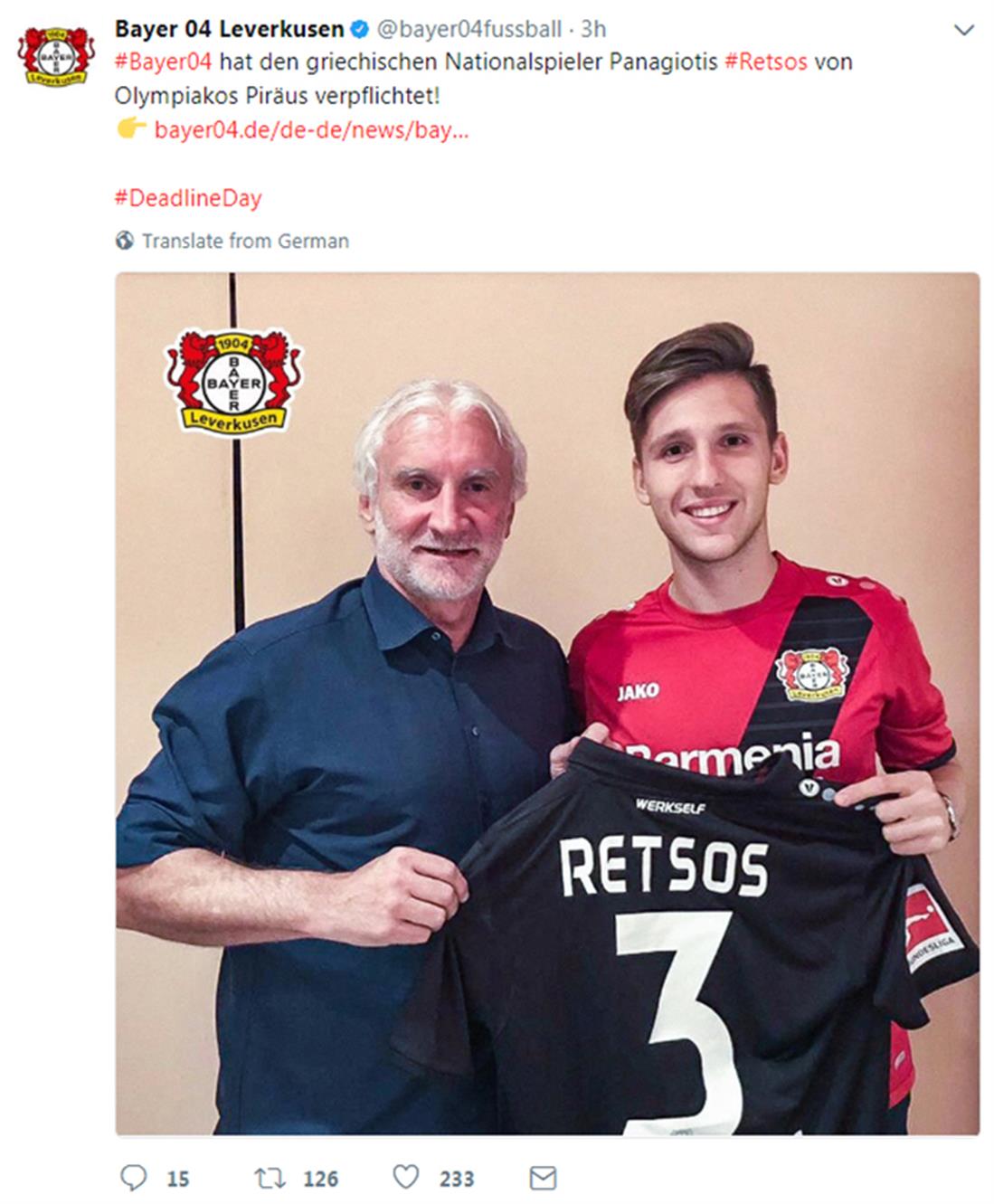This screenshot has height=1204, width=994.
Task: Open the Retsos jersey photo
Action: click(x=547, y=703)
